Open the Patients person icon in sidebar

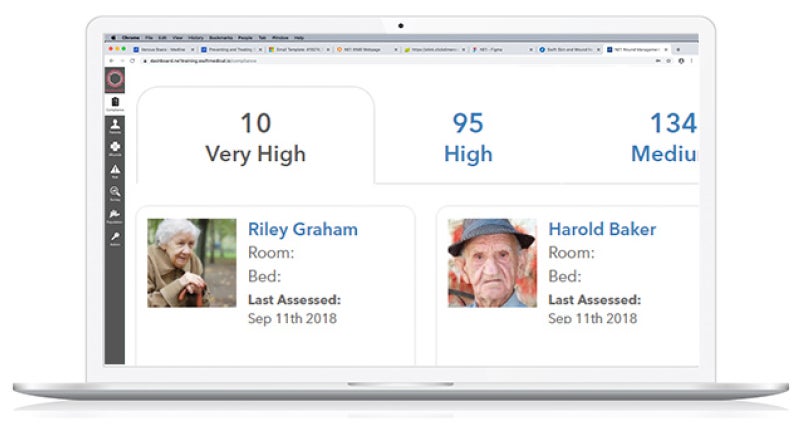115,126
